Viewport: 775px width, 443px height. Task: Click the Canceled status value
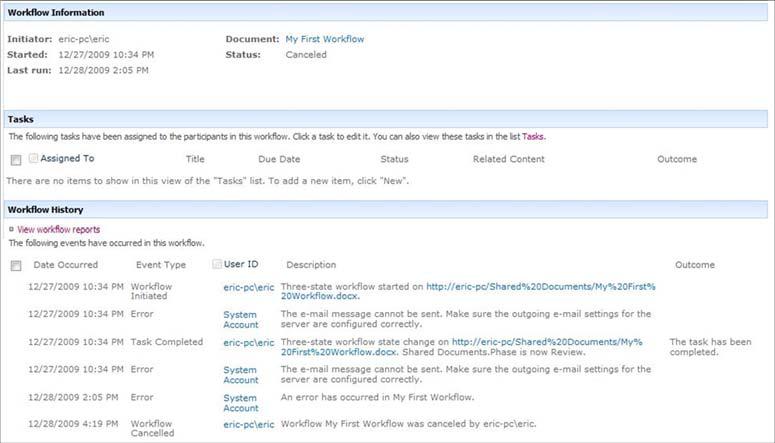tap(305, 55)
